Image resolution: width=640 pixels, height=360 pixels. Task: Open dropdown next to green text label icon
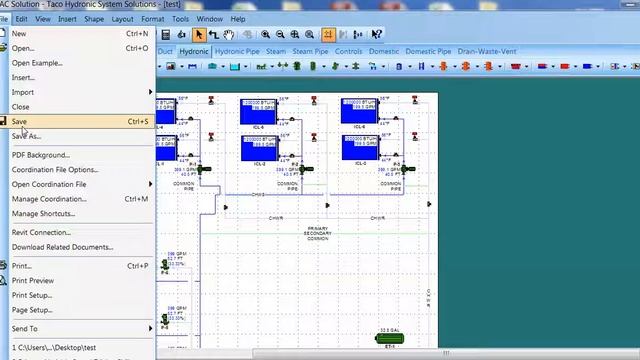pos(272,67)
